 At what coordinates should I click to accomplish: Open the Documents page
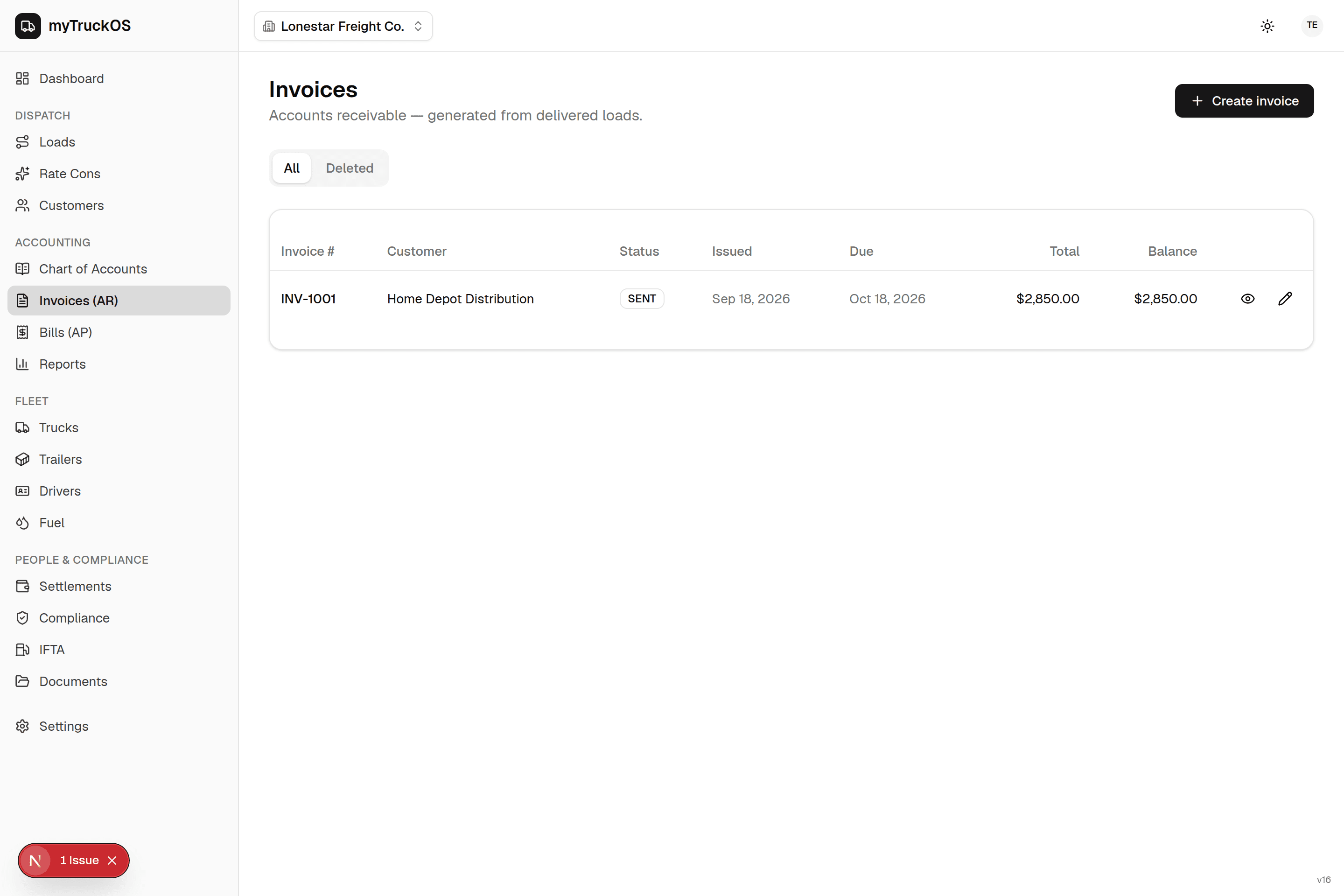[119, 681]
